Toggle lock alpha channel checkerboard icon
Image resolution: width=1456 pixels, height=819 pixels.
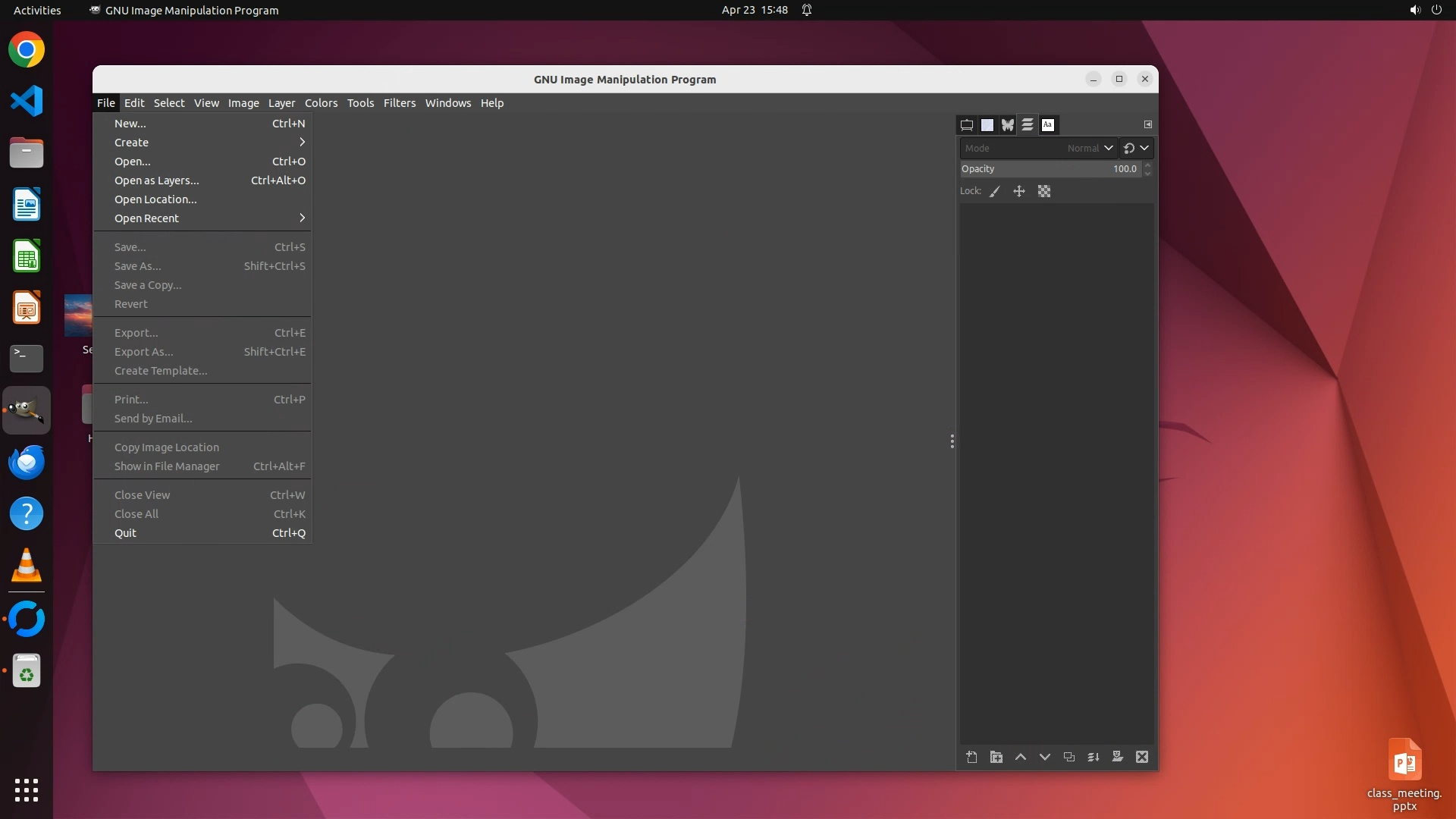coord(1044,191)
